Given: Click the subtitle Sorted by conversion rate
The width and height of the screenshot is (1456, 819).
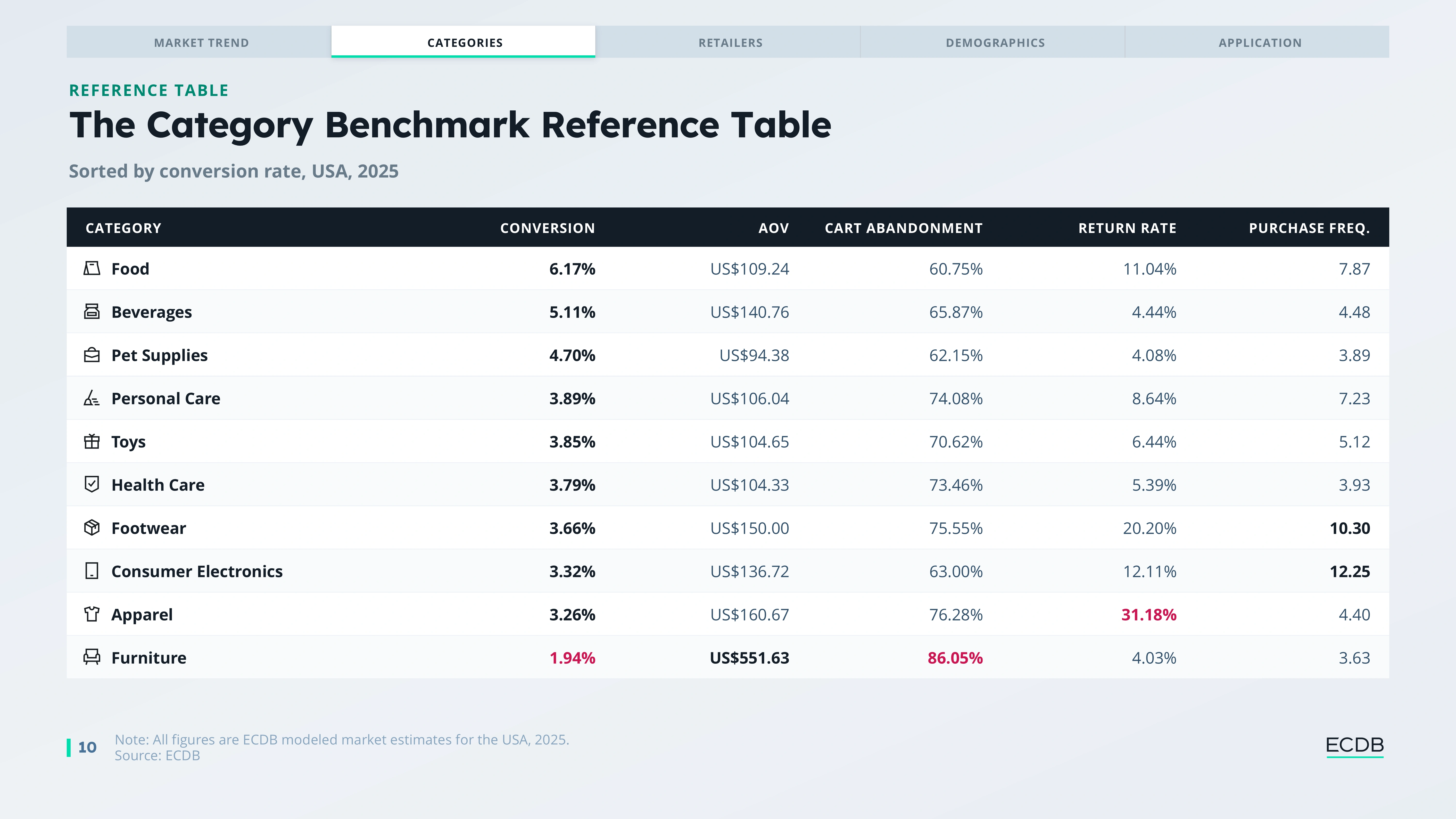Looking at the screenshot, I should tap(233, 171).
